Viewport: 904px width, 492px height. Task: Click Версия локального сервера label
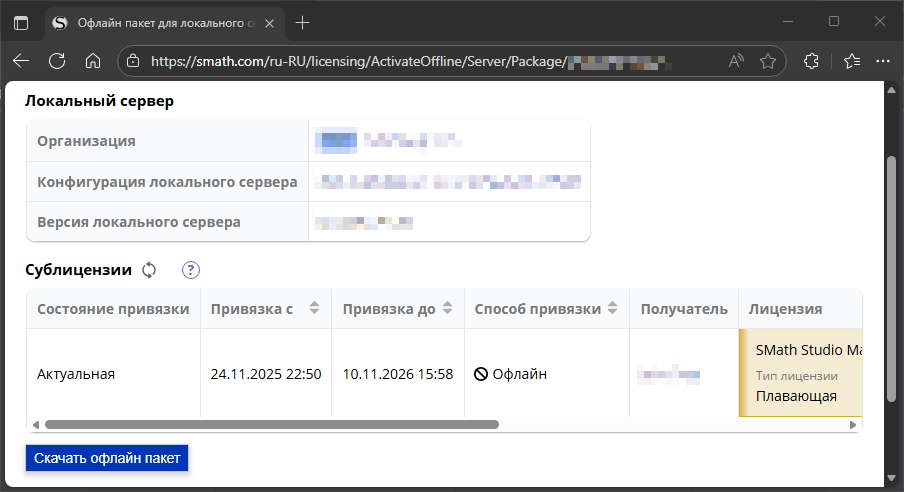coord(139,222)
